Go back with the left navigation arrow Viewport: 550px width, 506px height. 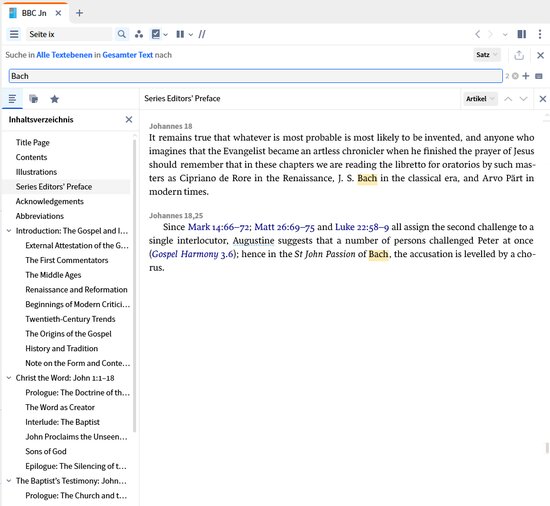pyautogui.click(x=477, y=34)
